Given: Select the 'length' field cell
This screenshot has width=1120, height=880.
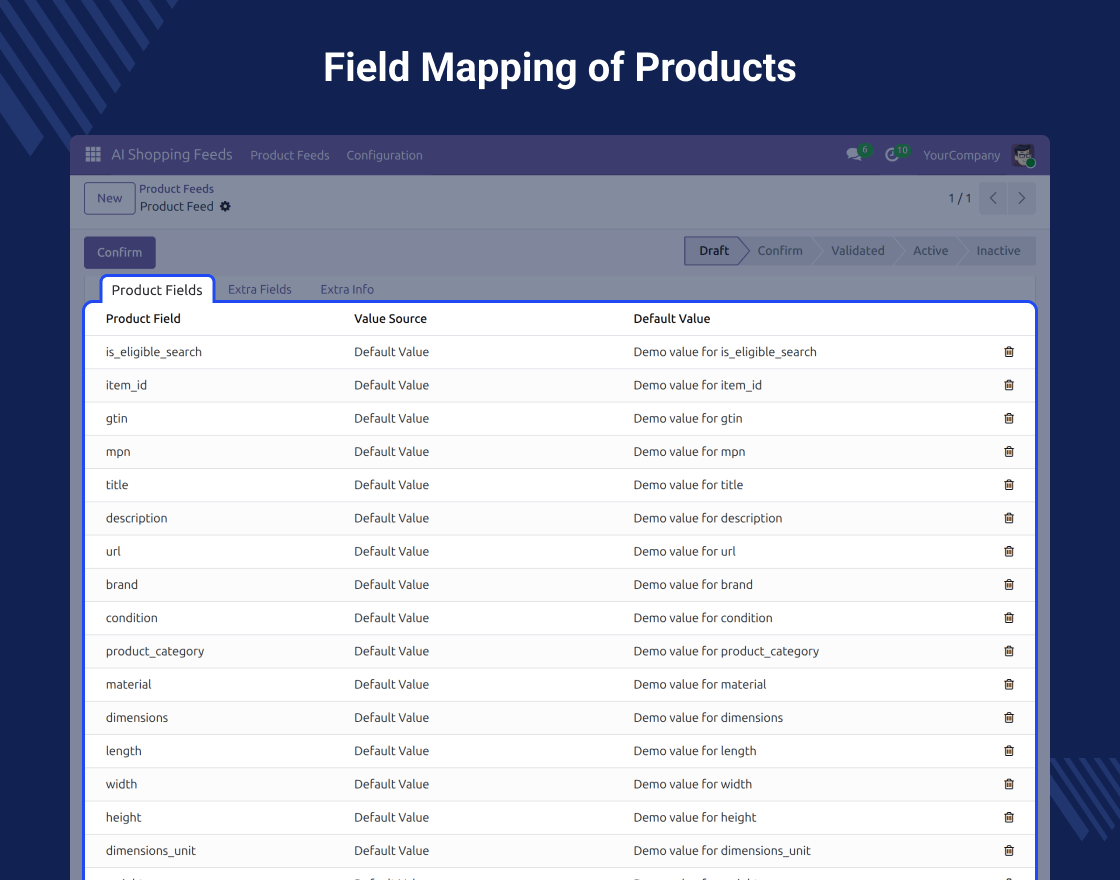Looking at the screenshot, I should 124,750.
